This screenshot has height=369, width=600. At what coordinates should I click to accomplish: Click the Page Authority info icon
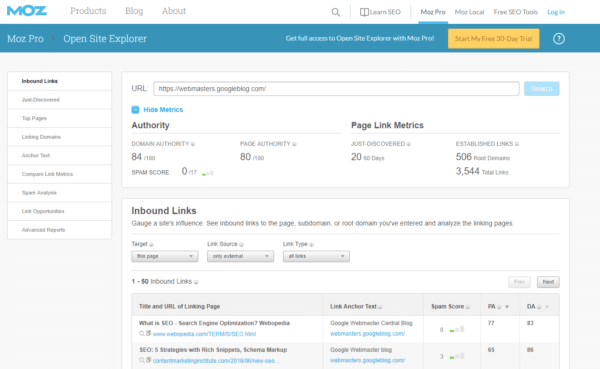click(x=294, y=144)
